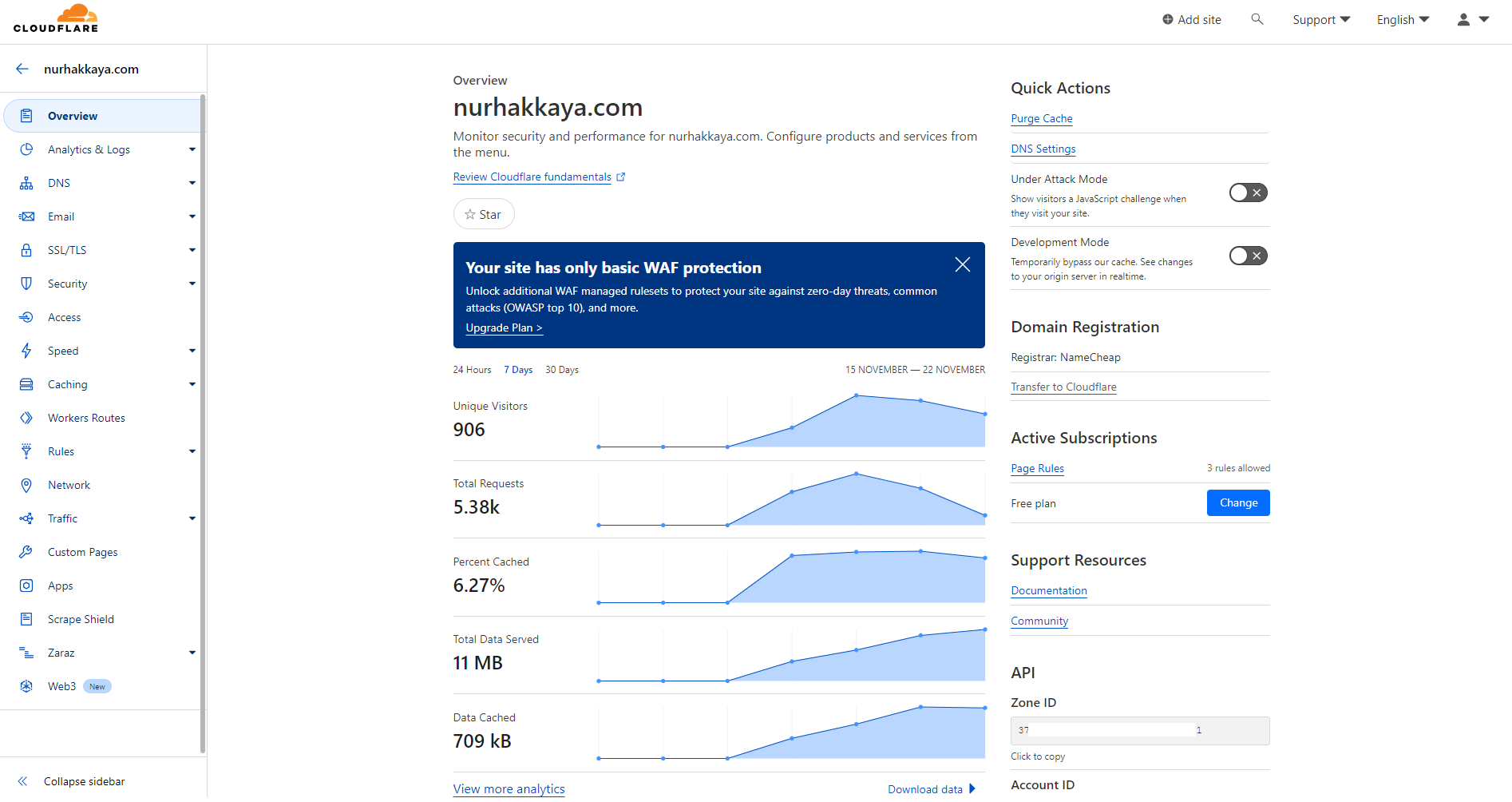Image resolution: width=1512 pixels, height=802 pixels.
Task: Click the SSL/TLS padlock icon
Action: click(x=26, y=250)
